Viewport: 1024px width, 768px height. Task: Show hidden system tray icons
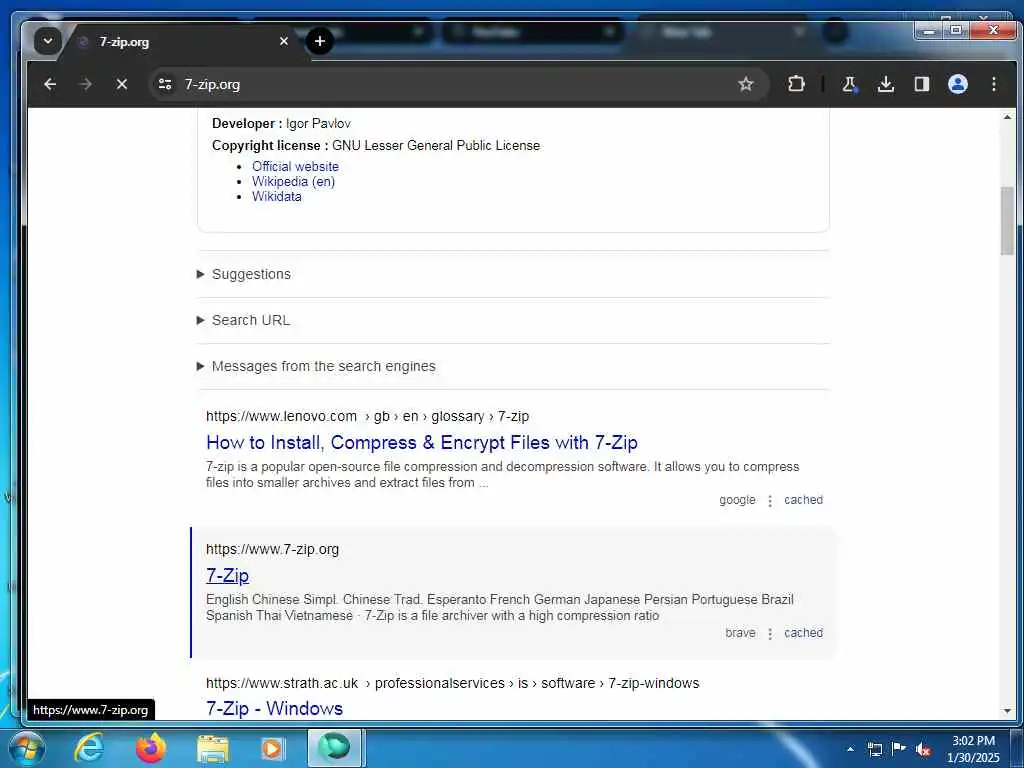(x=850, y=749)
